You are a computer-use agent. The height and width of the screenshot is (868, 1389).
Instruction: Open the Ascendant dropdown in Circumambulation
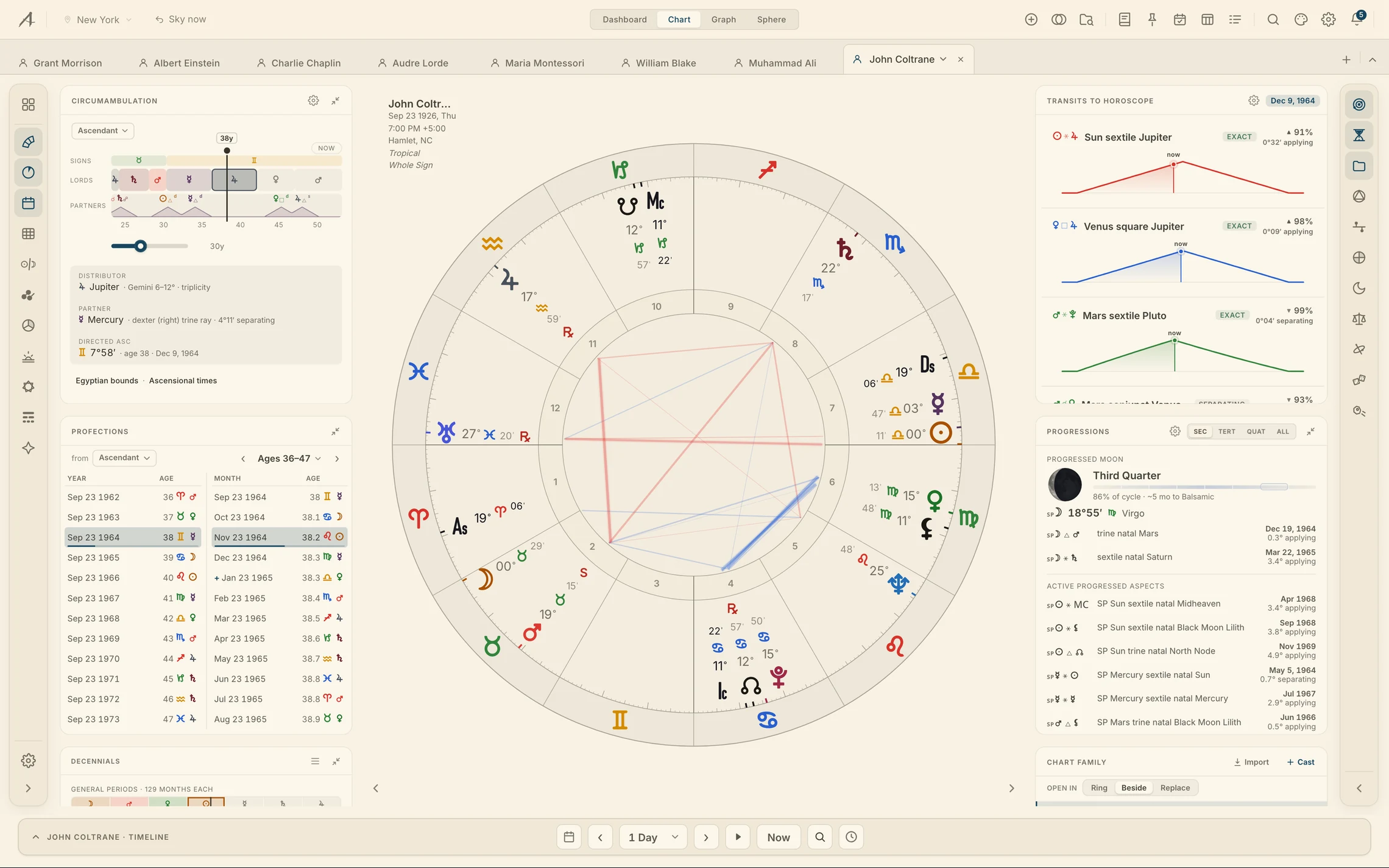(102, 130)
